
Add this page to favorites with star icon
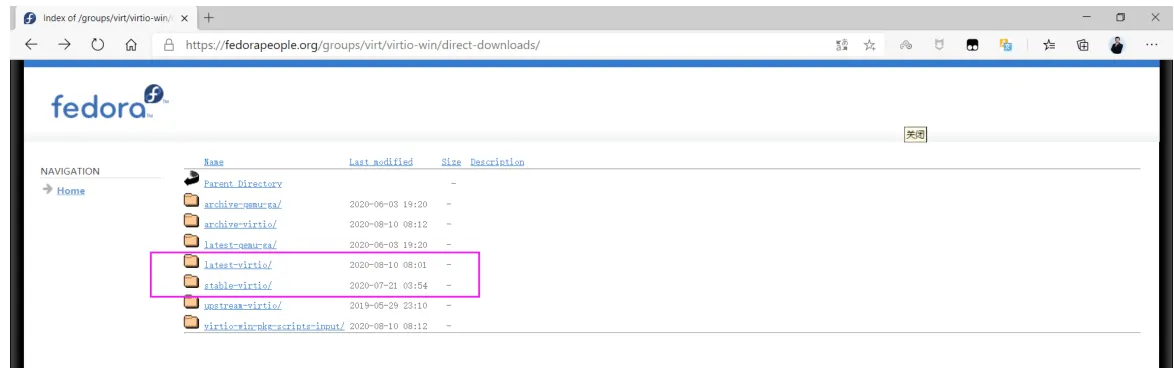[x=869, y=45]
